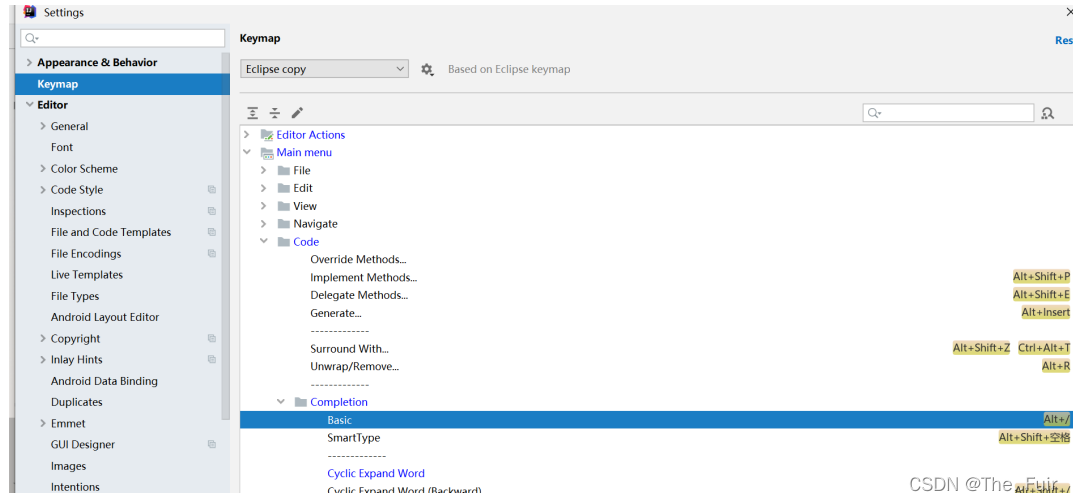
Task: Click the pencil Edit Shortcut icon
Action: pos(297,113)
